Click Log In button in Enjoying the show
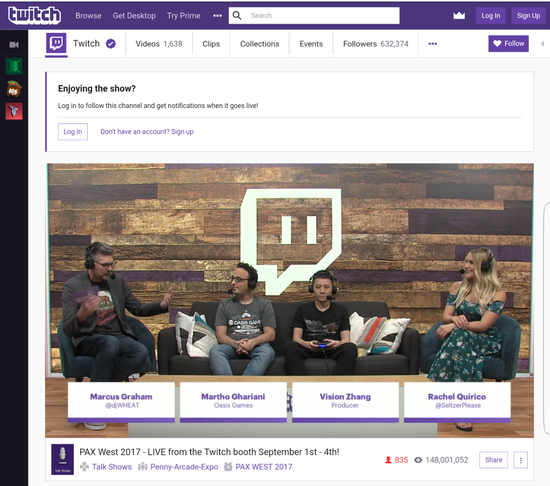The height and width of the screenshot is (486, 550). [x=73, y=132]
